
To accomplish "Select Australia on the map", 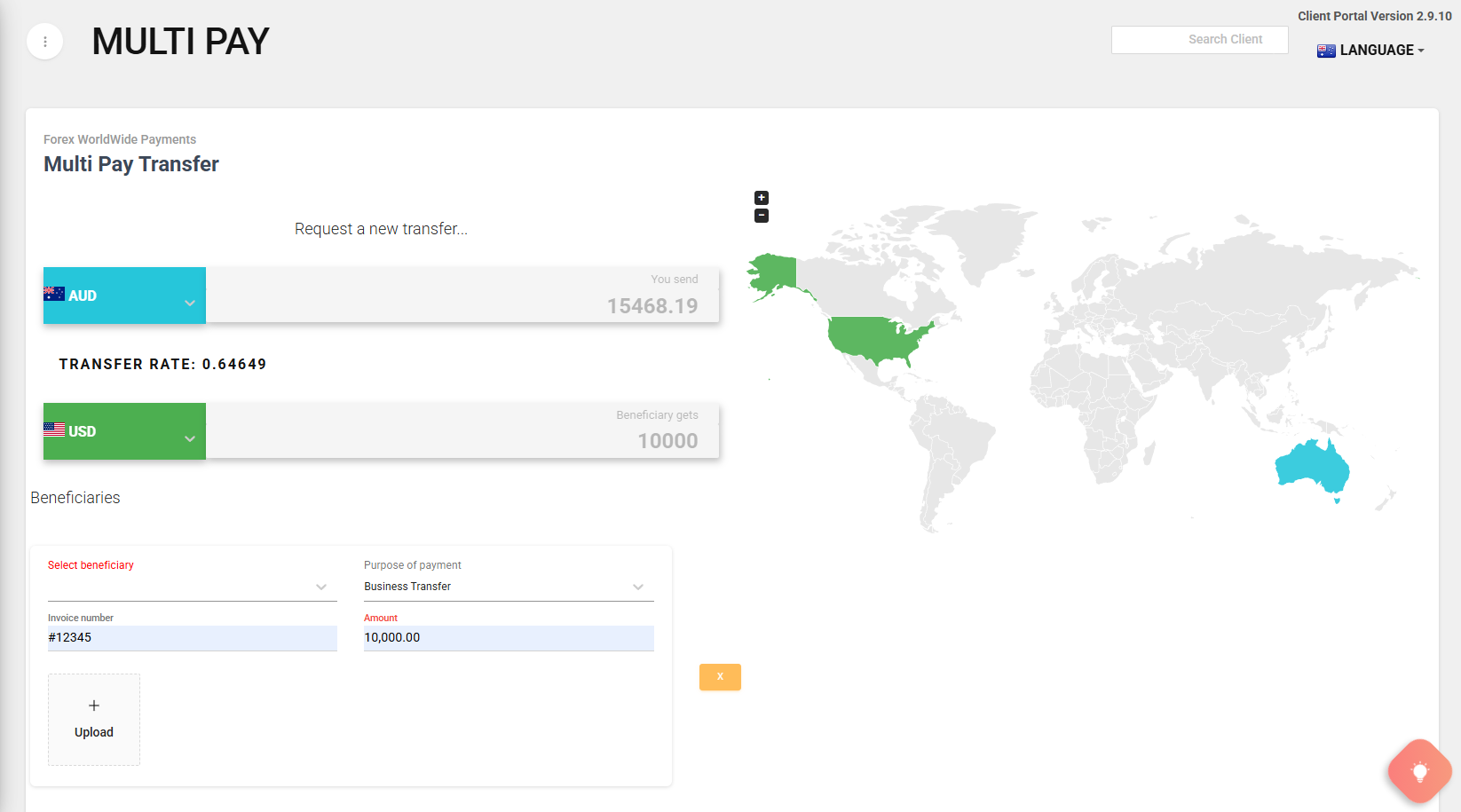I will click(x=1311, y=465).
